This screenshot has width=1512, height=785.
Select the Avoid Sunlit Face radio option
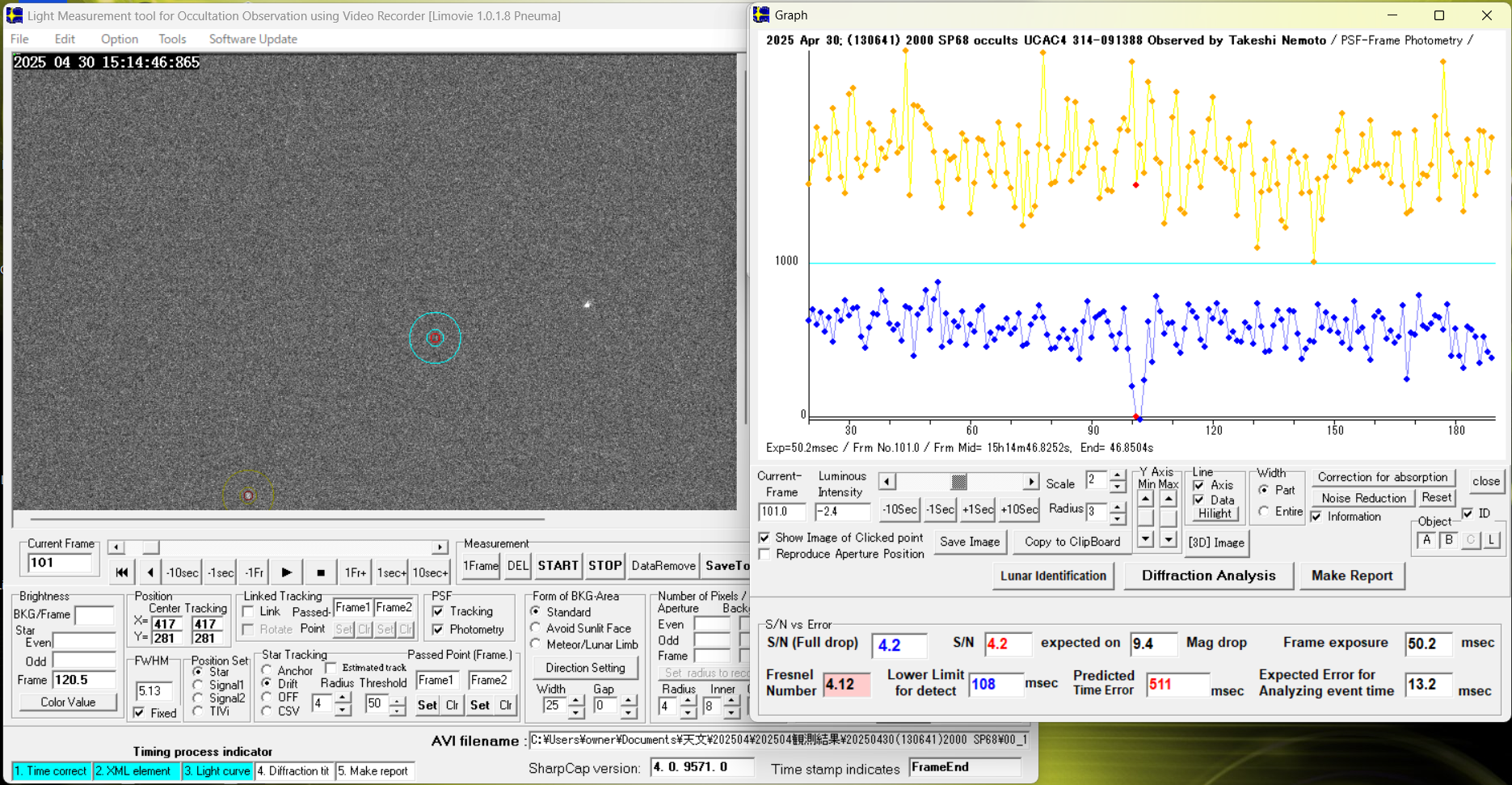click(x=536, y=628)
